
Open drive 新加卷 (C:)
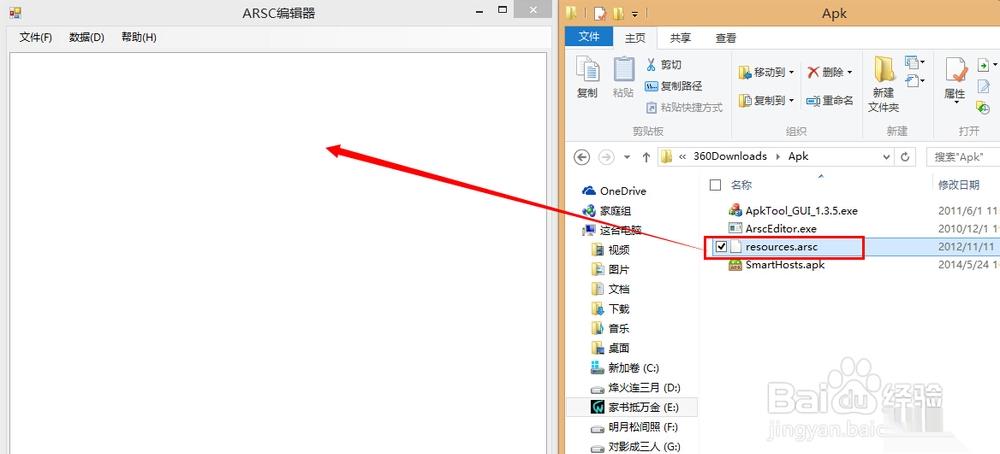(x=624, y=368)
